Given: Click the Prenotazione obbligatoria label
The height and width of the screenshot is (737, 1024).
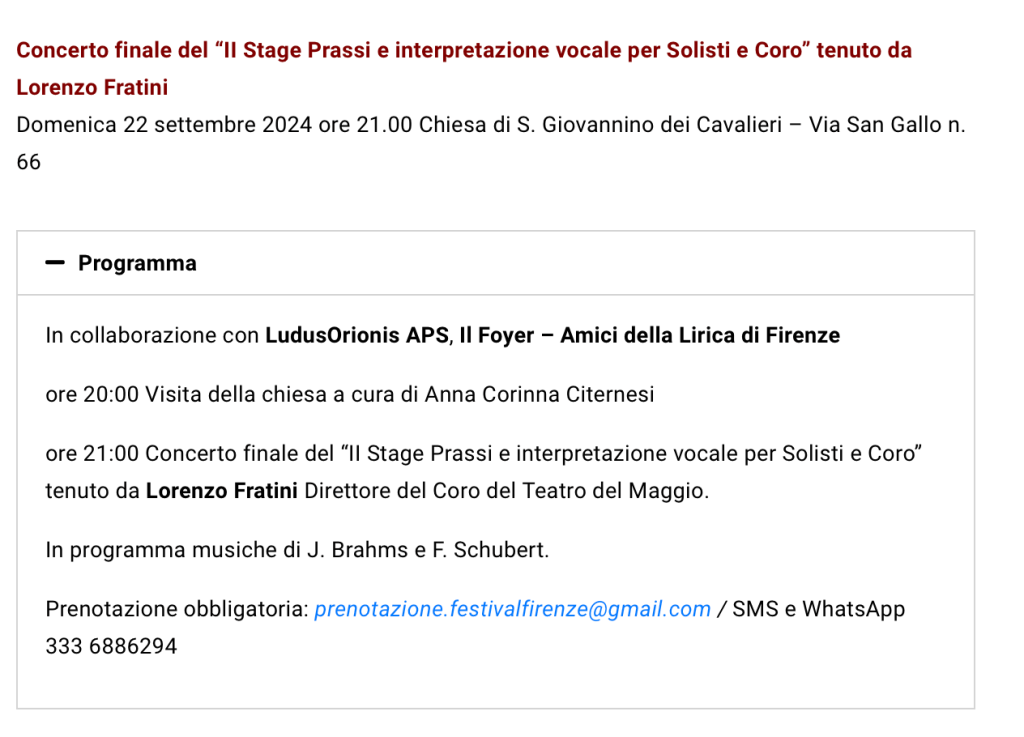Looking at the screenshot, I should click(x=176, y=609).
